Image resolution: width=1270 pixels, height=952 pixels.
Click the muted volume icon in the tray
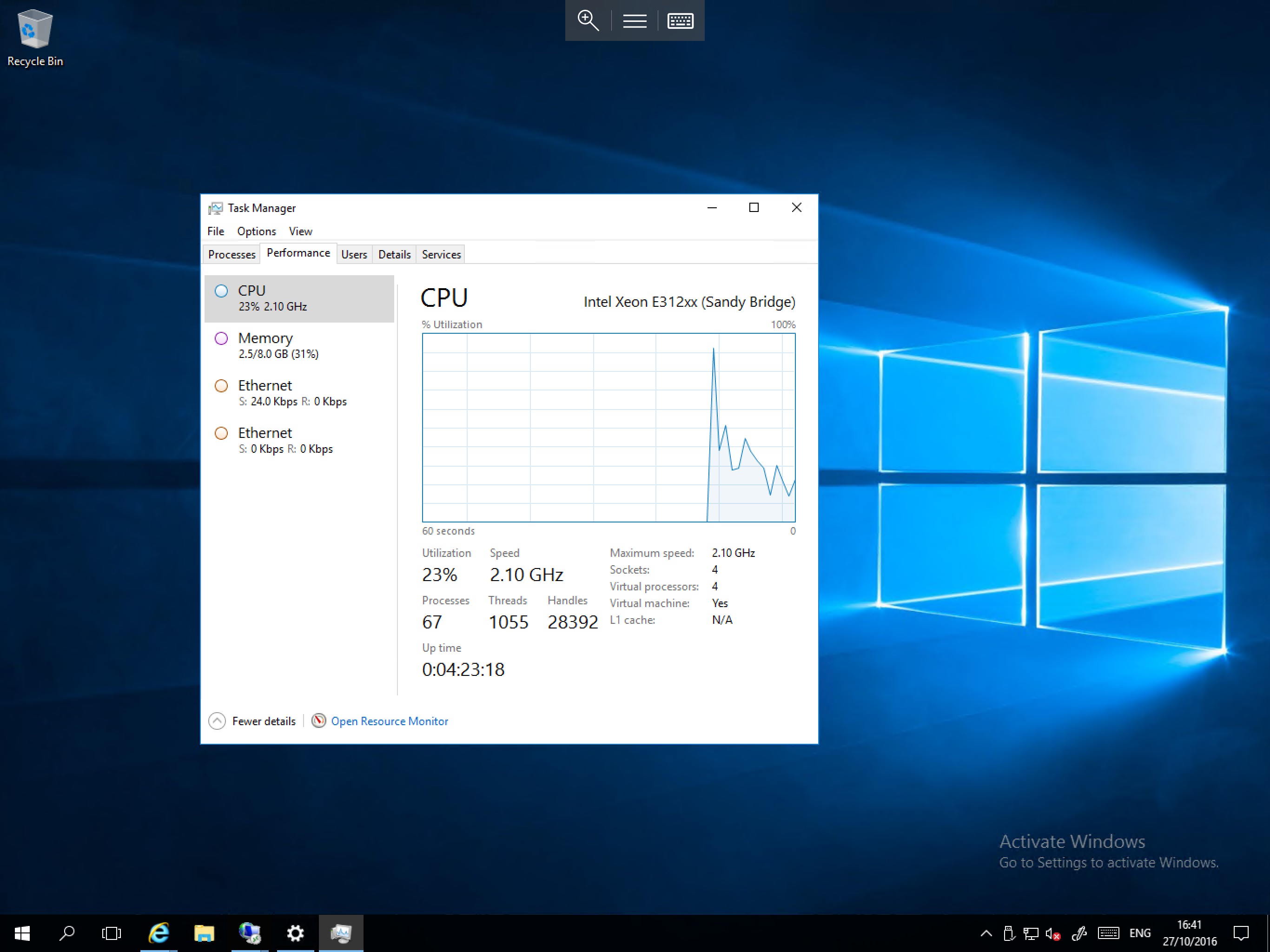[x=1053, y=933]
